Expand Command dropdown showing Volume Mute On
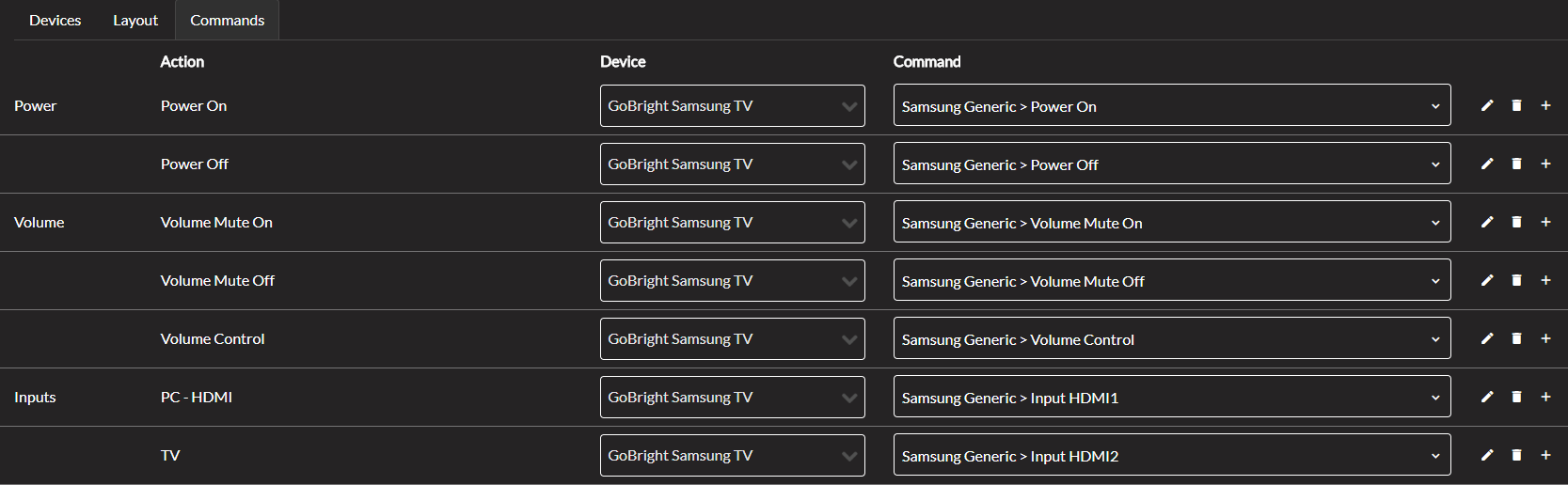 (1171, 223)
